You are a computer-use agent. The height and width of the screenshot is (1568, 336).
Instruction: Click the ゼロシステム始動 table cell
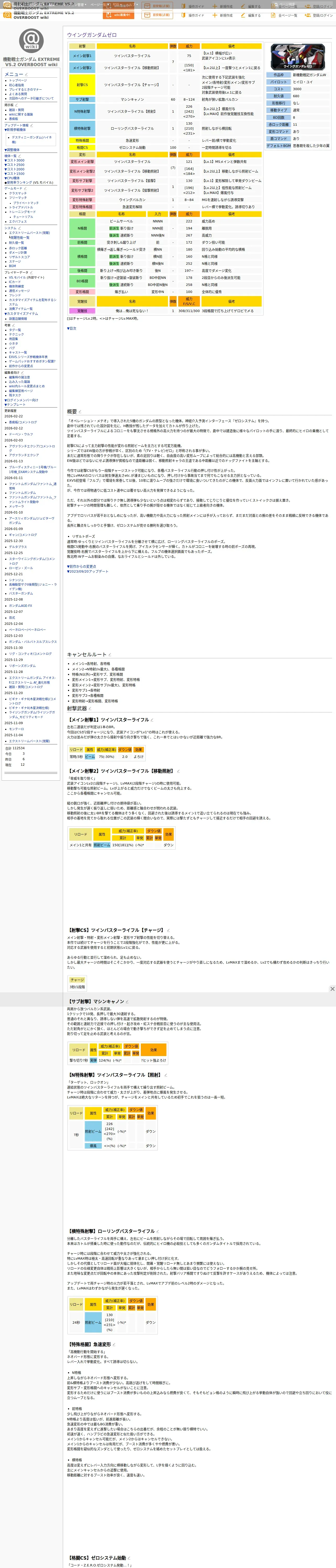[x=132, y=147]
